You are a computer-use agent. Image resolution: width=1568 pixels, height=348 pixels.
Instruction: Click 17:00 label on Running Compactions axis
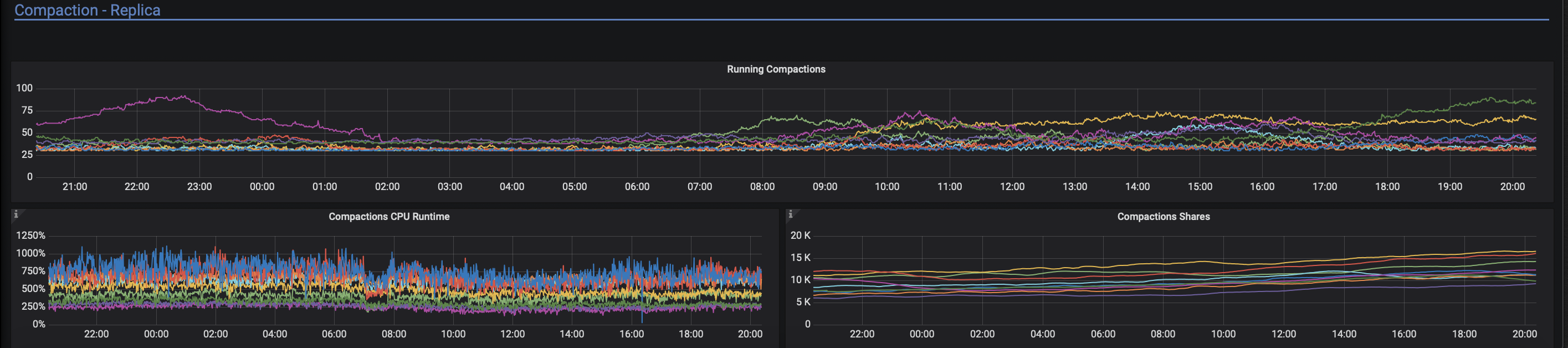(x=1325, y=187)
